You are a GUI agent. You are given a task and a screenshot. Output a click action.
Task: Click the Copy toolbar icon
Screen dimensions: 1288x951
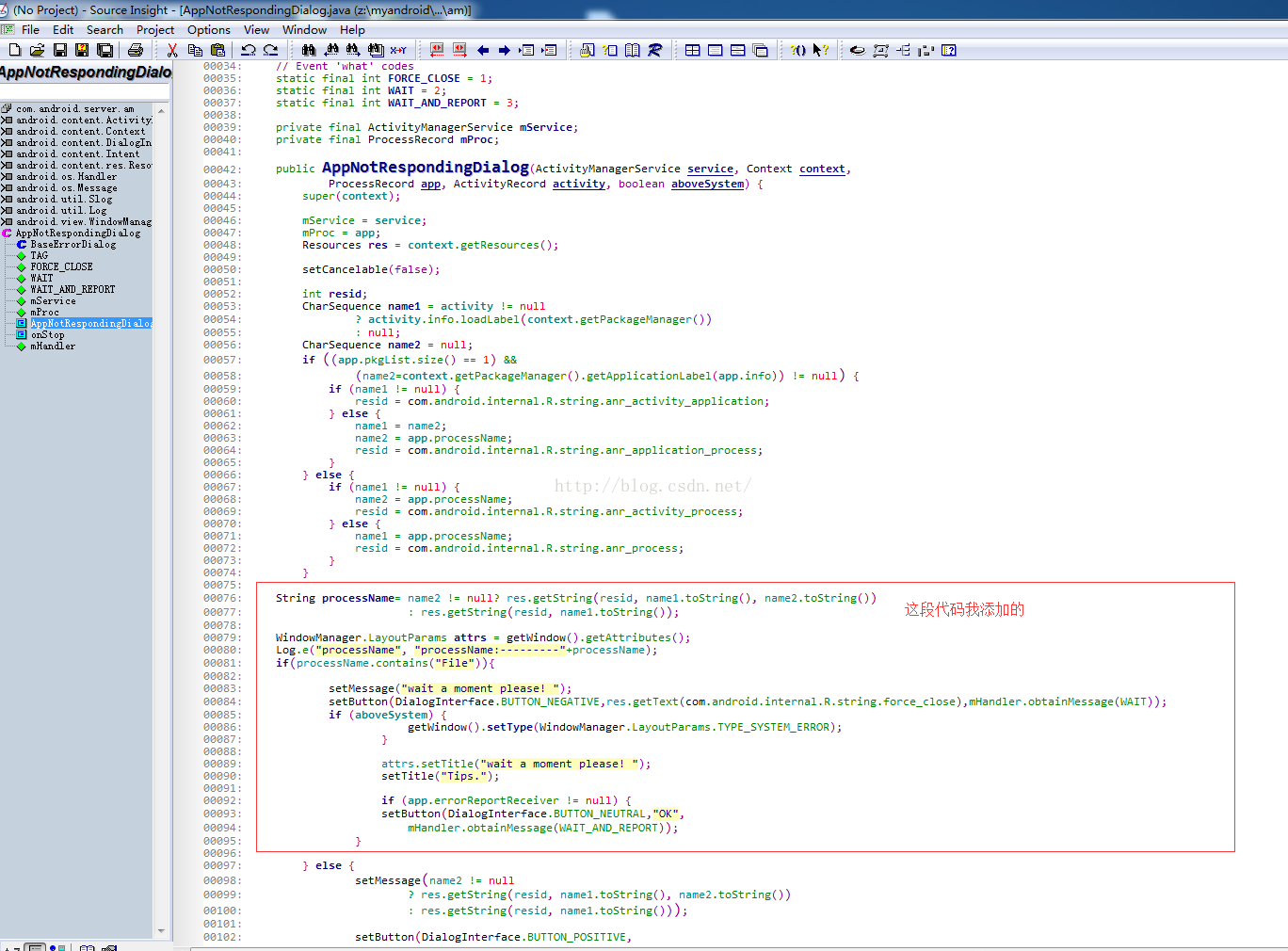tap(195, 50)
